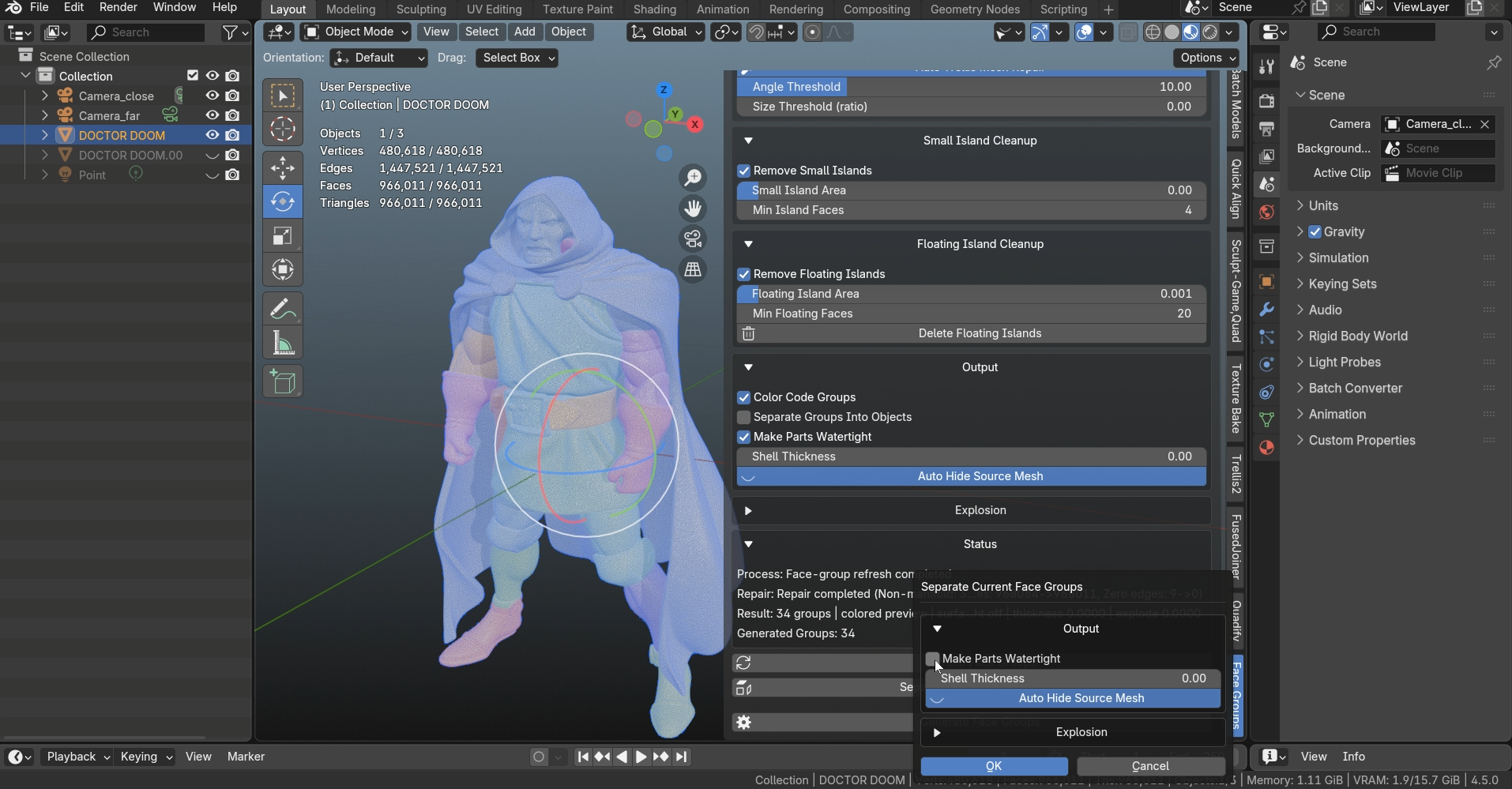Screen dimensions: 1512x789
Task: Activate the Add Cube tool
Action: 283,381
